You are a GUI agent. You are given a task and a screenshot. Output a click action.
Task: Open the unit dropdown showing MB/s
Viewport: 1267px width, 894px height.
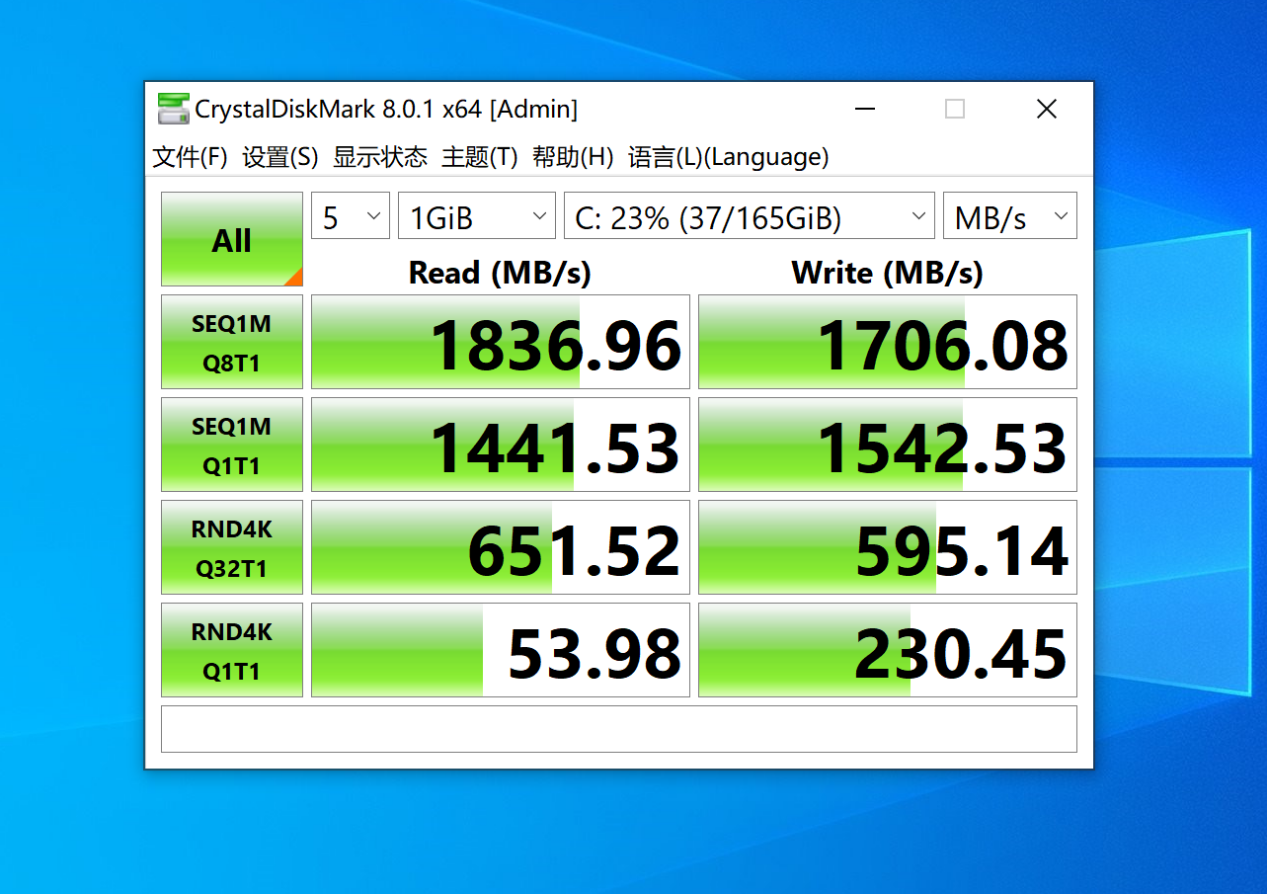[x=1010, y=216]
